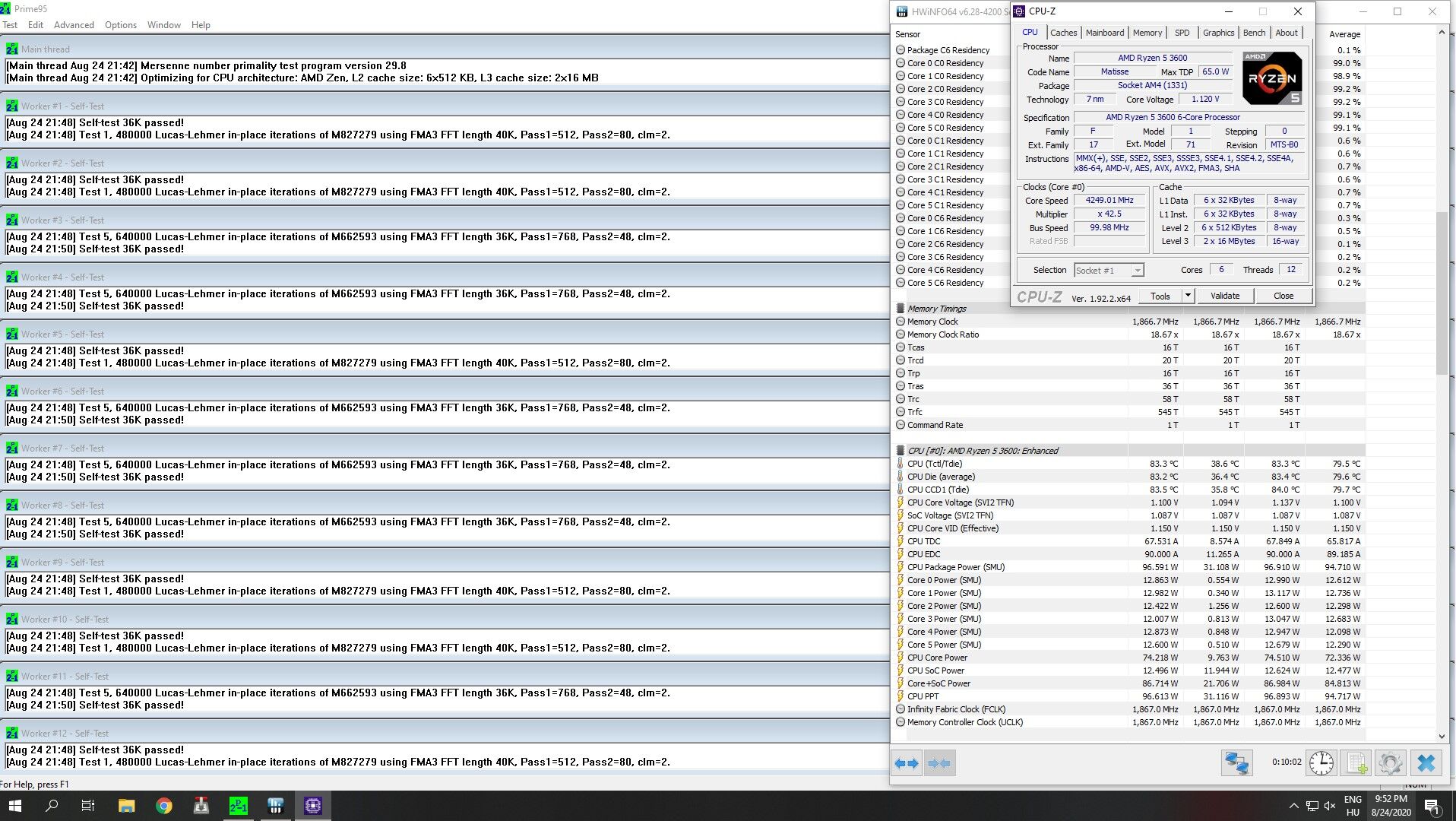The height and width of the screenshot is (821, 1456).
Task: Click the Worker #2 window icon
Action: 11,163
